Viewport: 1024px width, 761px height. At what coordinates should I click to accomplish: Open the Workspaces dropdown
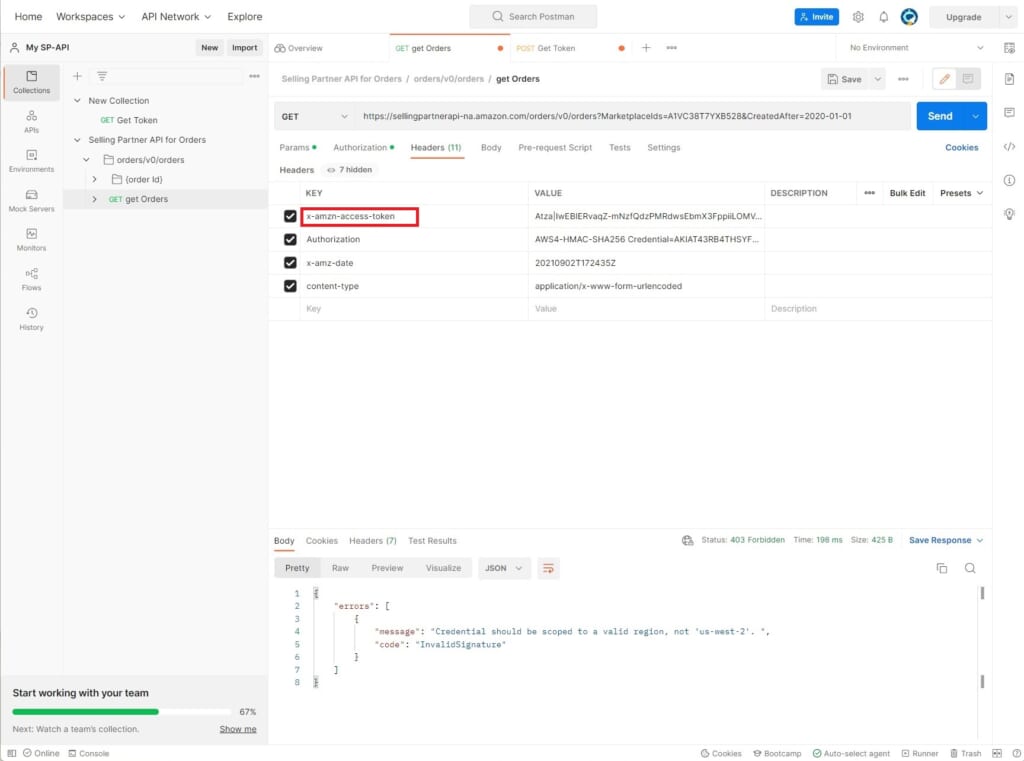tap(90, 17)
